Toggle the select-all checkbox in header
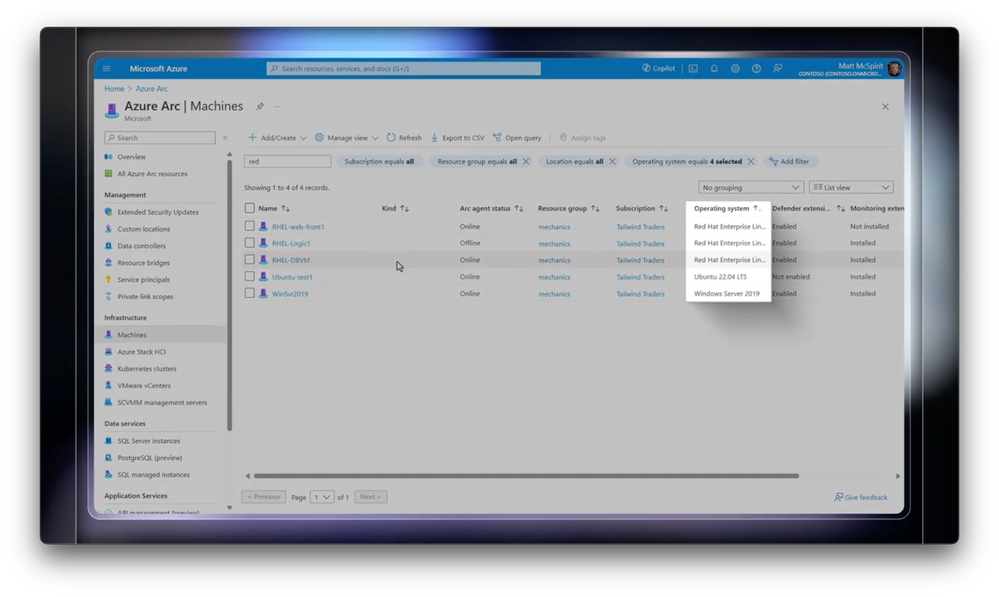This screenshot has height=597, width=999. click(250, 208)
